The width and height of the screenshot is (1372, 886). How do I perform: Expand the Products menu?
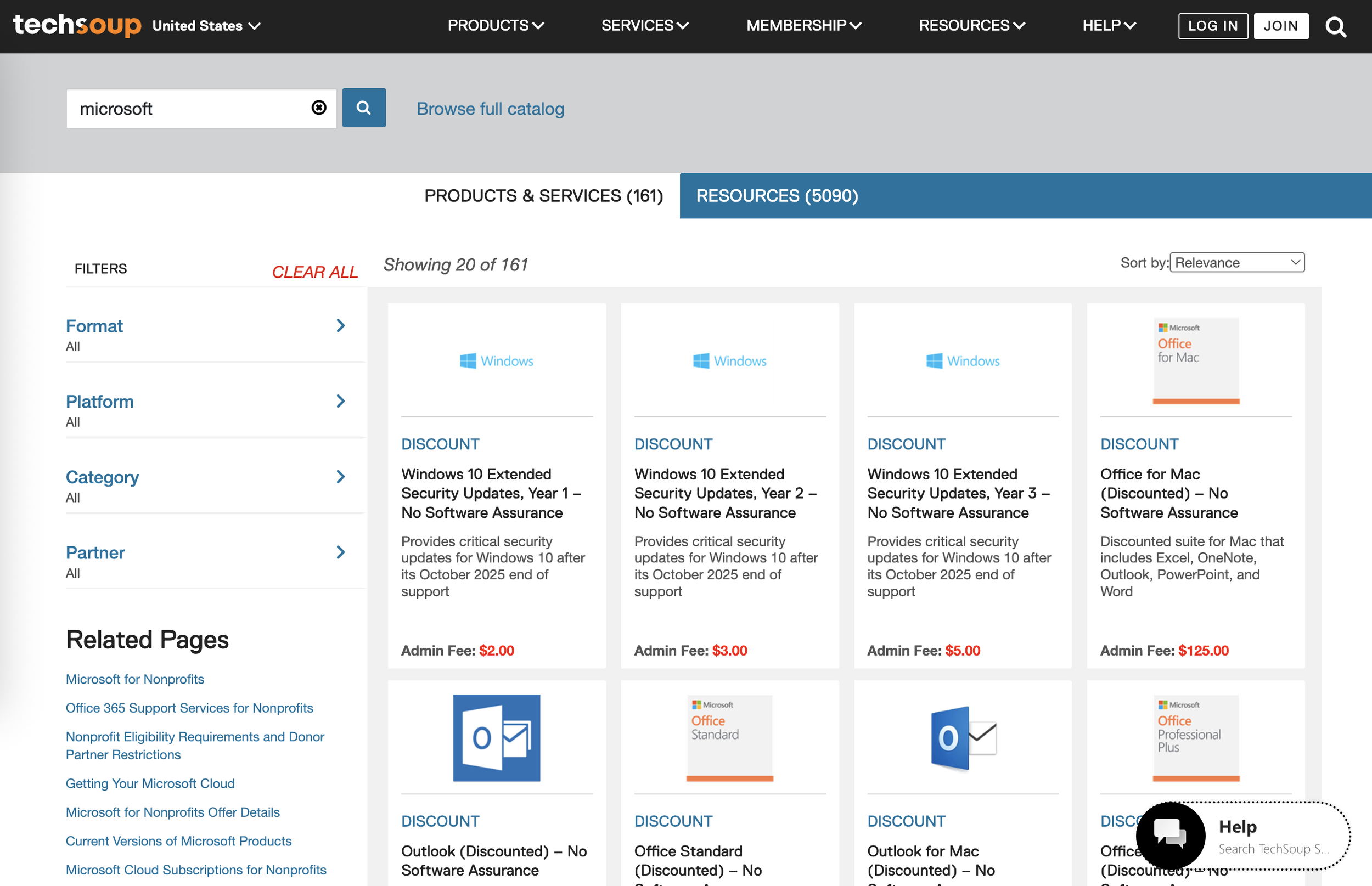(496, 25)
